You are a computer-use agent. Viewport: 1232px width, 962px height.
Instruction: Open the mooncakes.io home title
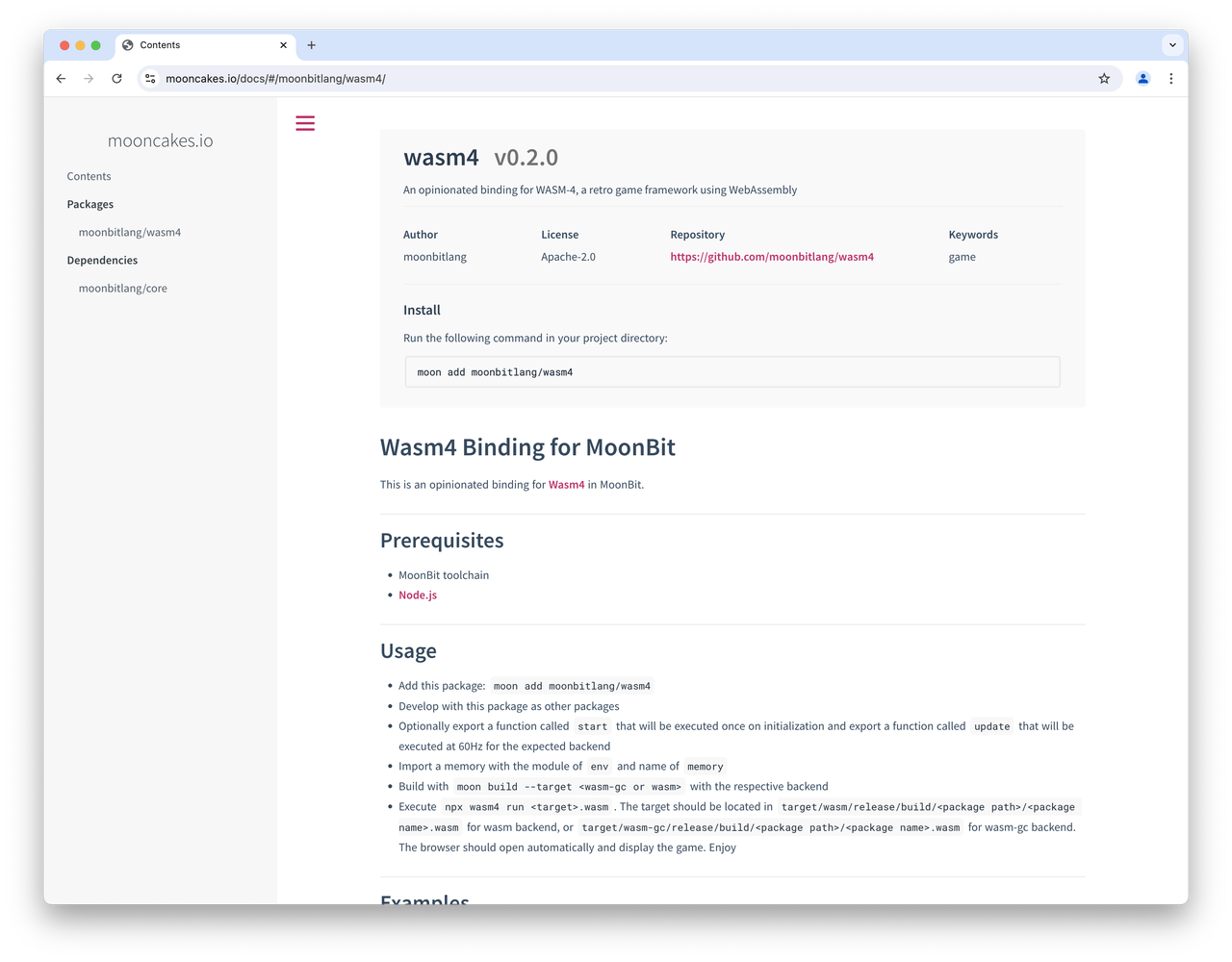pyautogui.click(x=161, y=140)
